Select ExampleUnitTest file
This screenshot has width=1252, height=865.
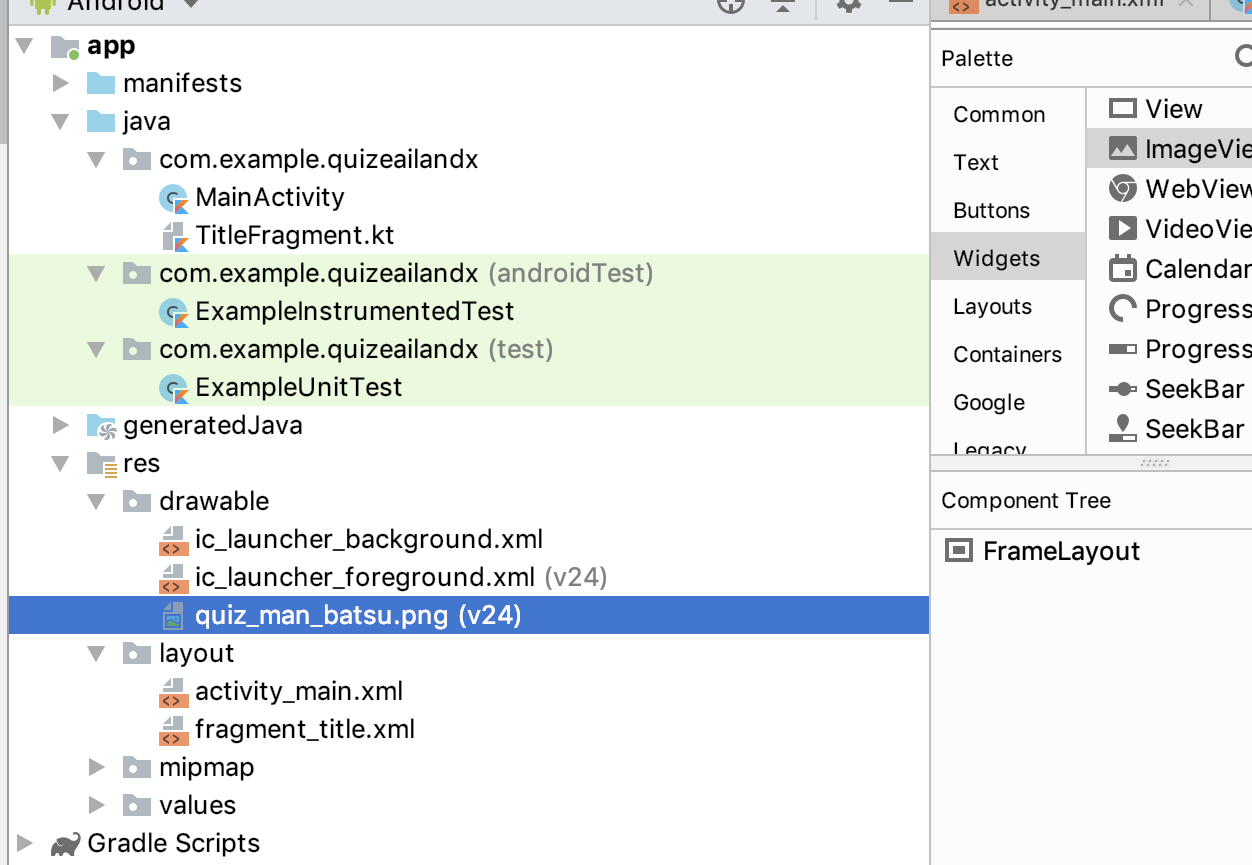pyautogui.click(x=299, y=388)
